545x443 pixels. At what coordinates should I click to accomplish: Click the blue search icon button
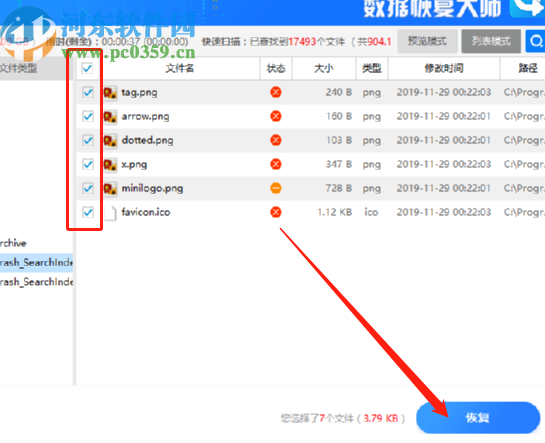(535, 41)
